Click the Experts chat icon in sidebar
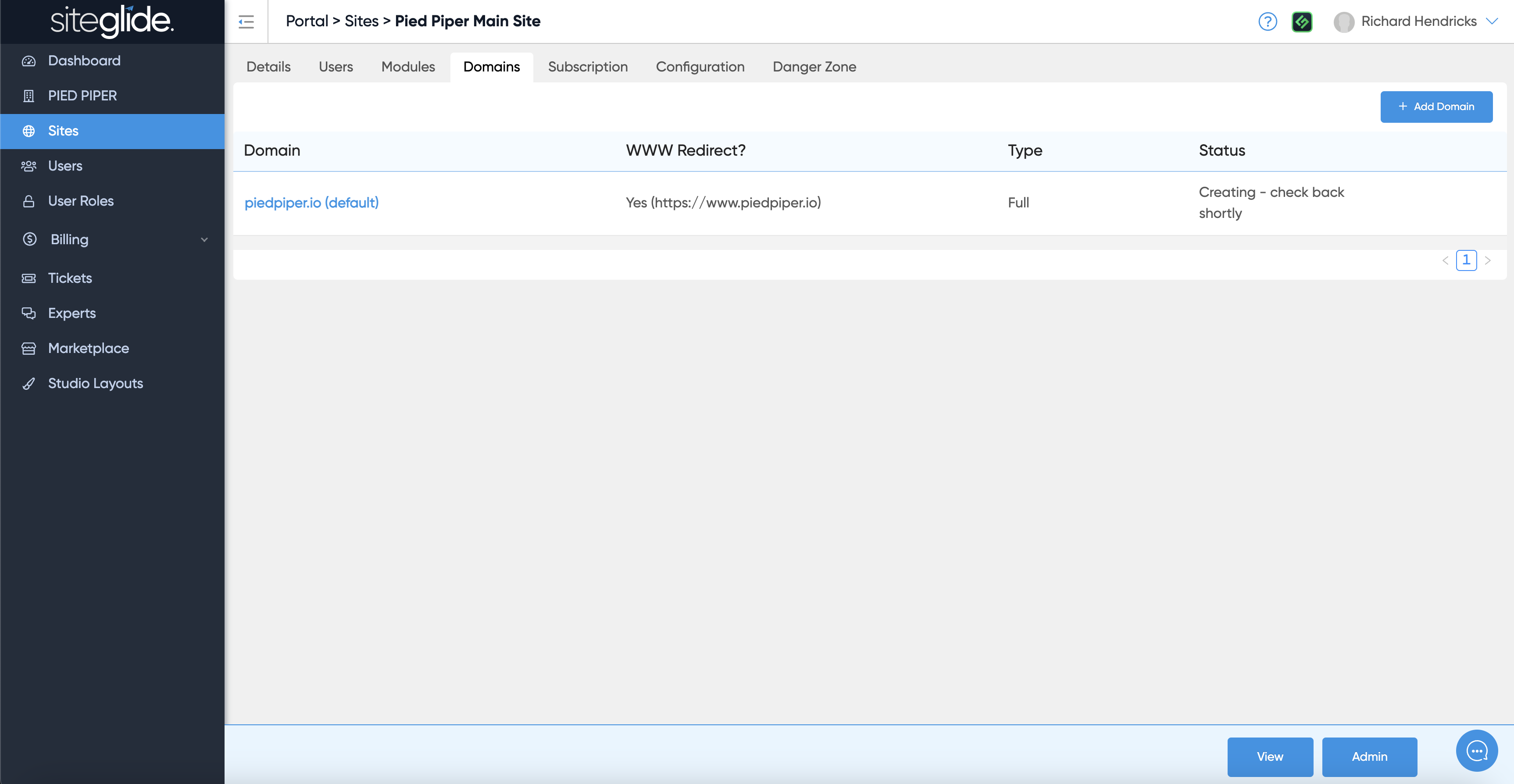 (x=28, y=313)
